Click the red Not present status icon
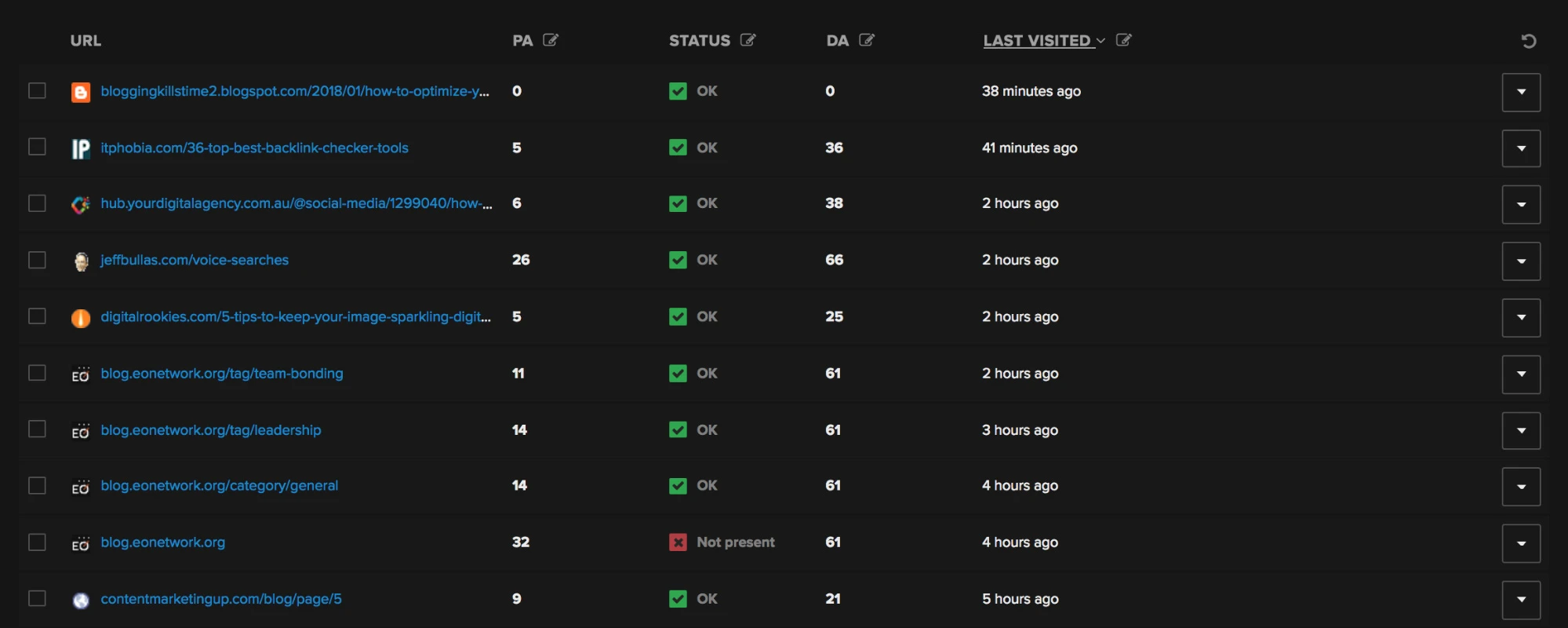This screenshot has height=628, width=1568. coord(678,542)
